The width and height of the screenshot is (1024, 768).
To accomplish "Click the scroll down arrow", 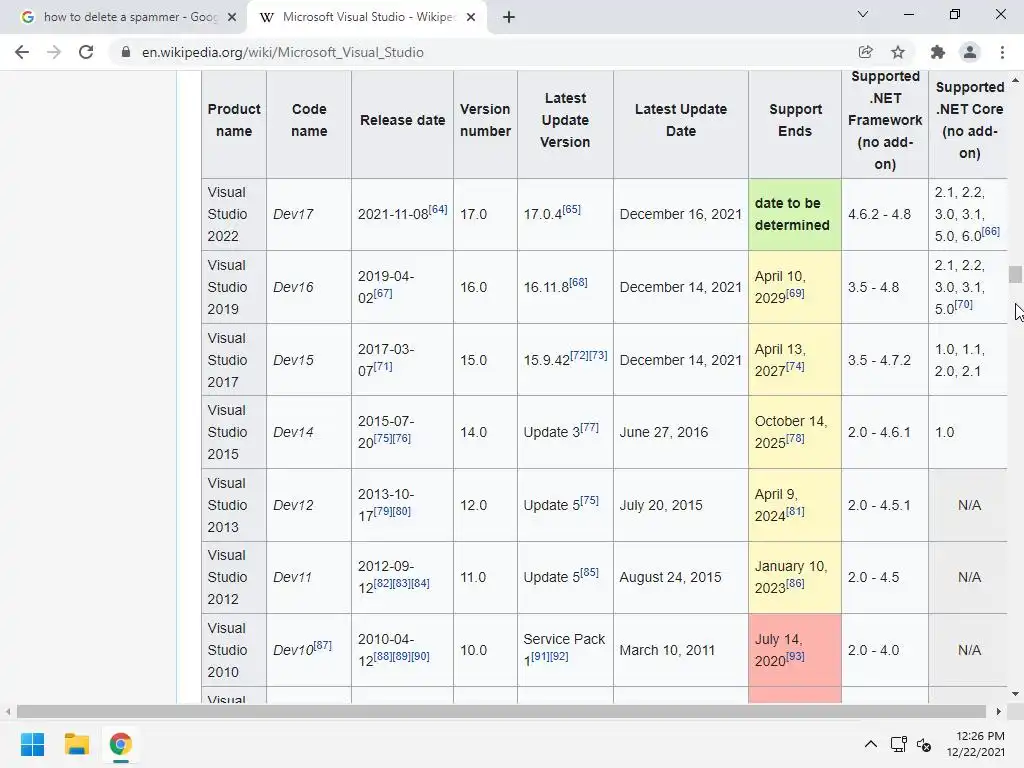I will click(1015, 694).
